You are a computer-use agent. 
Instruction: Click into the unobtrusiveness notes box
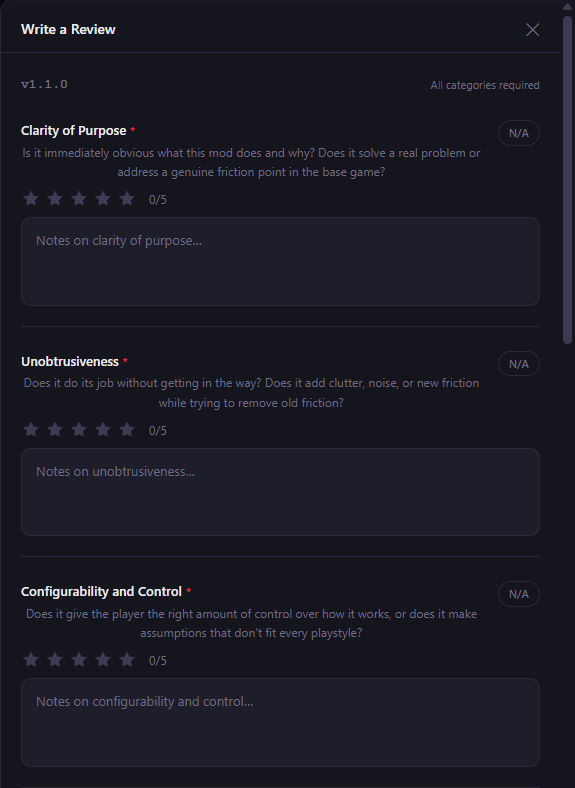280,492
